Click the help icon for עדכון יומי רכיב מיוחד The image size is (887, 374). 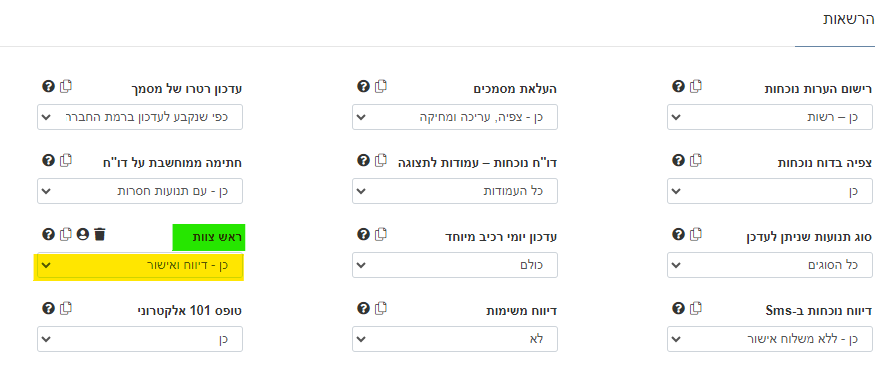(363, 234)
